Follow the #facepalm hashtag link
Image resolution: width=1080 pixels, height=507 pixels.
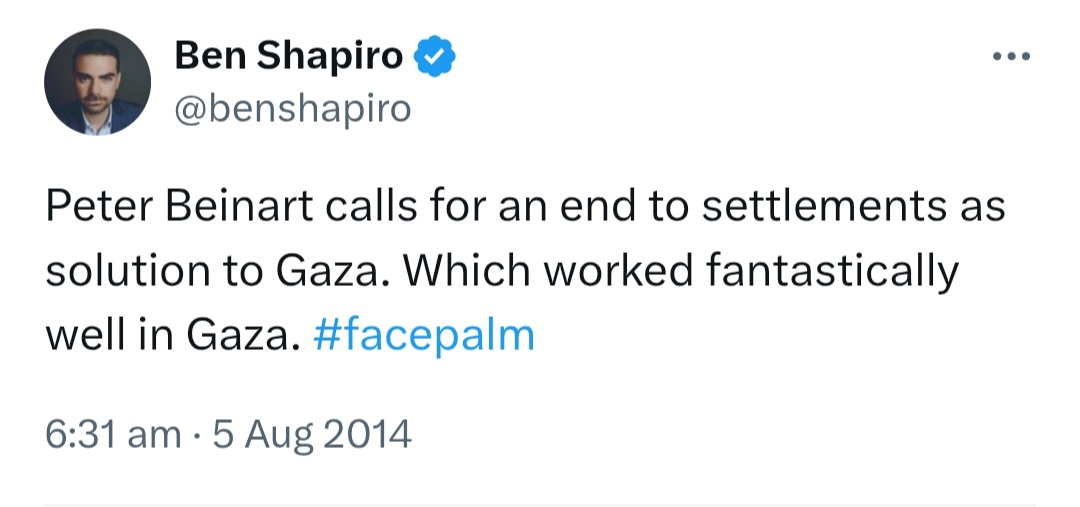pyautogui.click(x=424, y=337)
